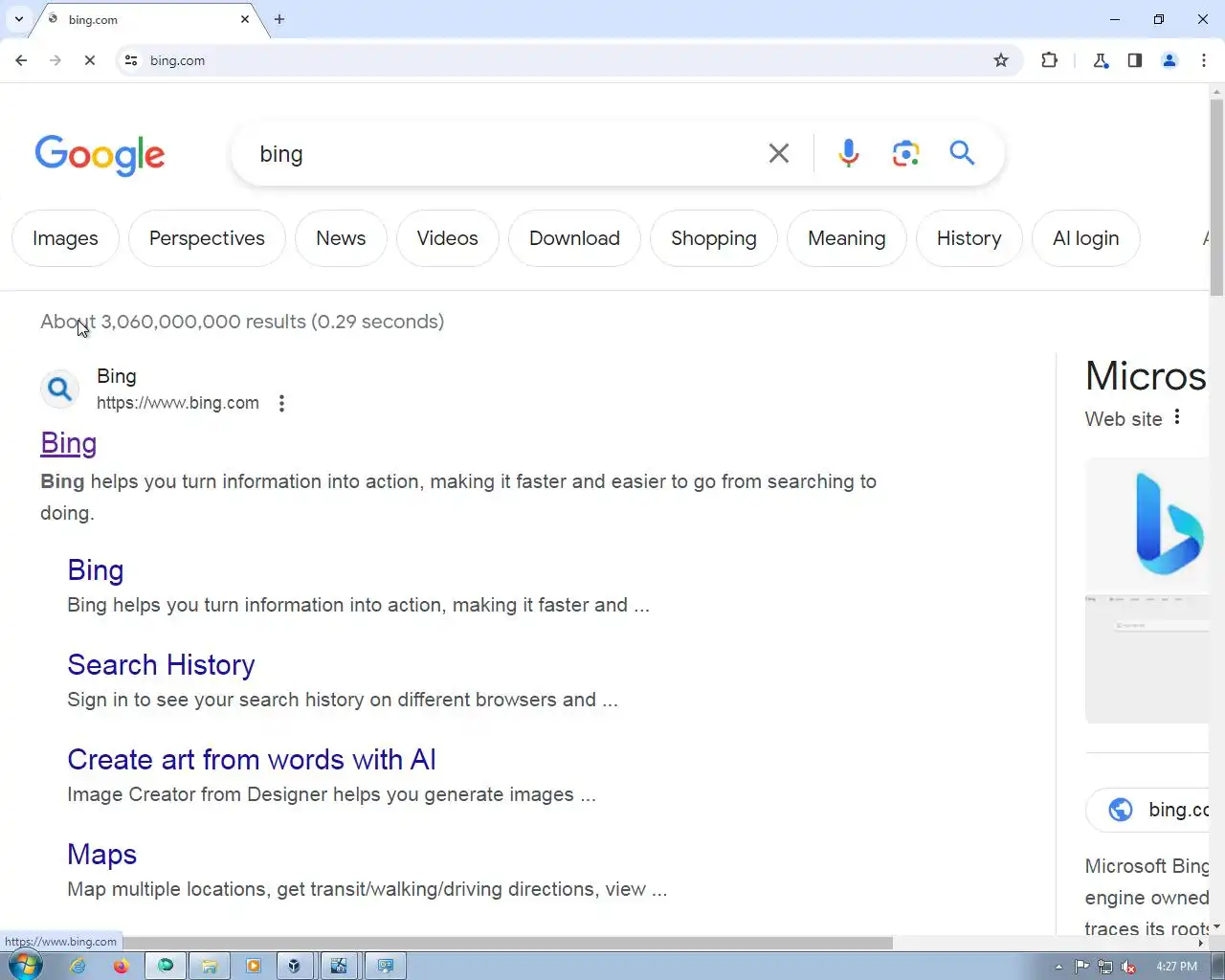This screenshot has height=980, width=1225.
Task: Launch Internet Explorer from the taskbar
Action: 78,966
